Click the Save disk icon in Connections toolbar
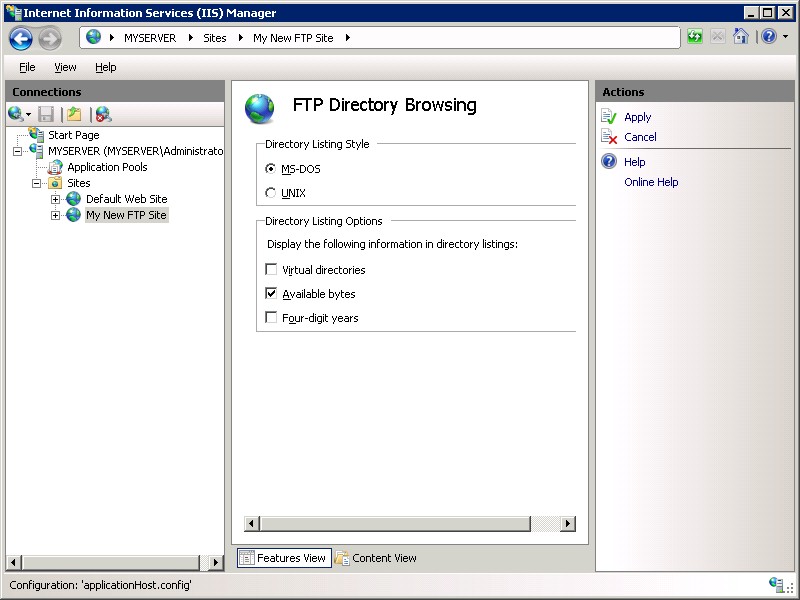 coord(46,114)
